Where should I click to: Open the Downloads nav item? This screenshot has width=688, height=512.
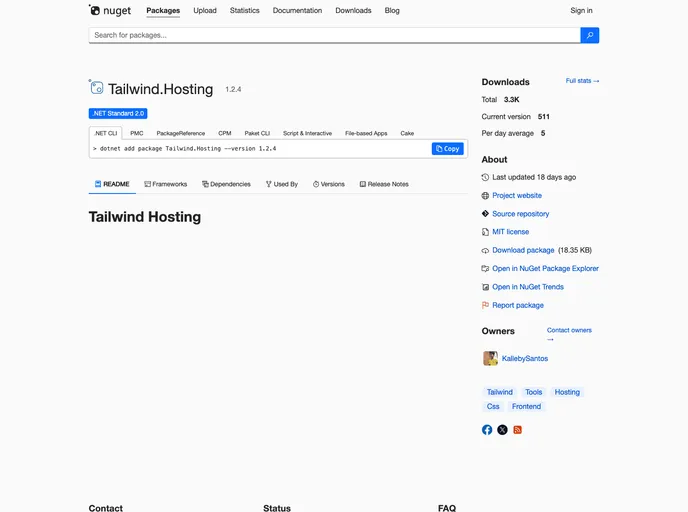coord(353,11)
